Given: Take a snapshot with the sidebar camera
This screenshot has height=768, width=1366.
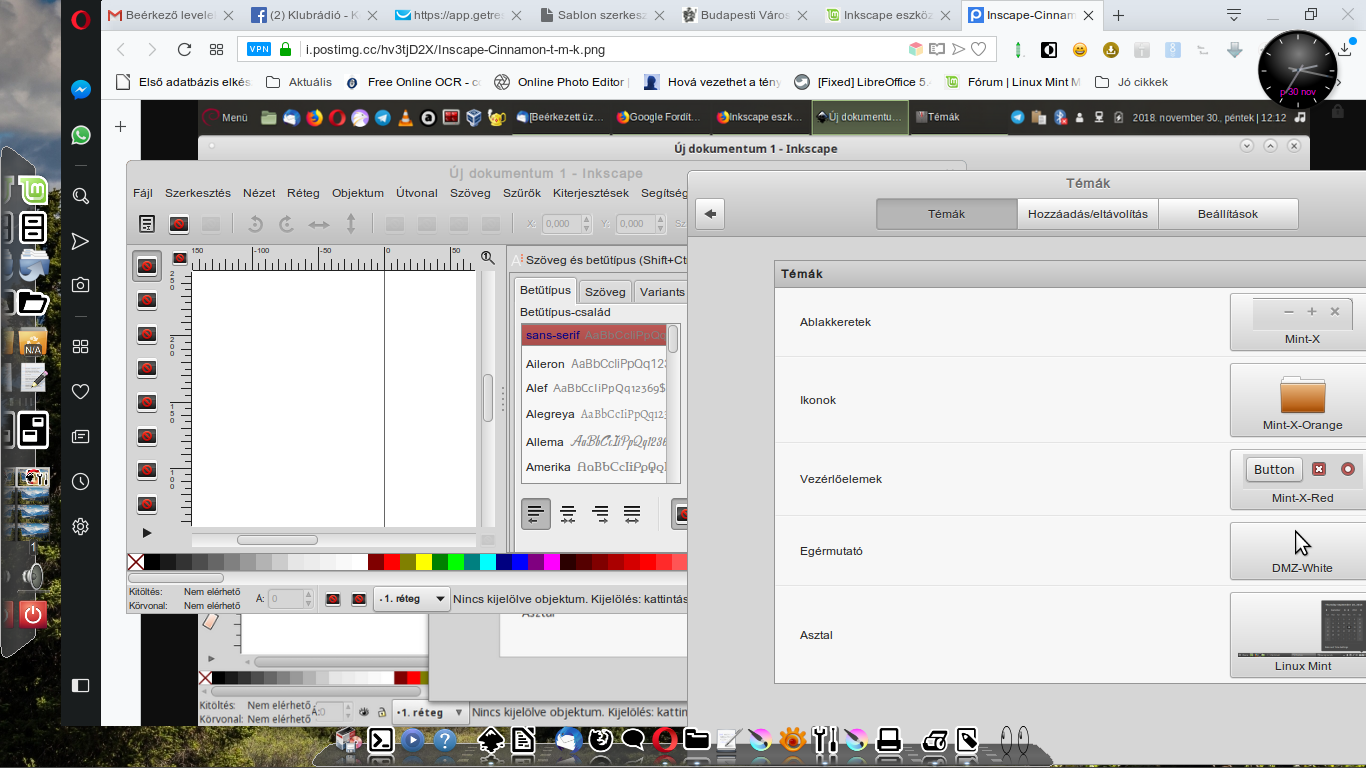Looking at the screenshot, I should 81,285.
